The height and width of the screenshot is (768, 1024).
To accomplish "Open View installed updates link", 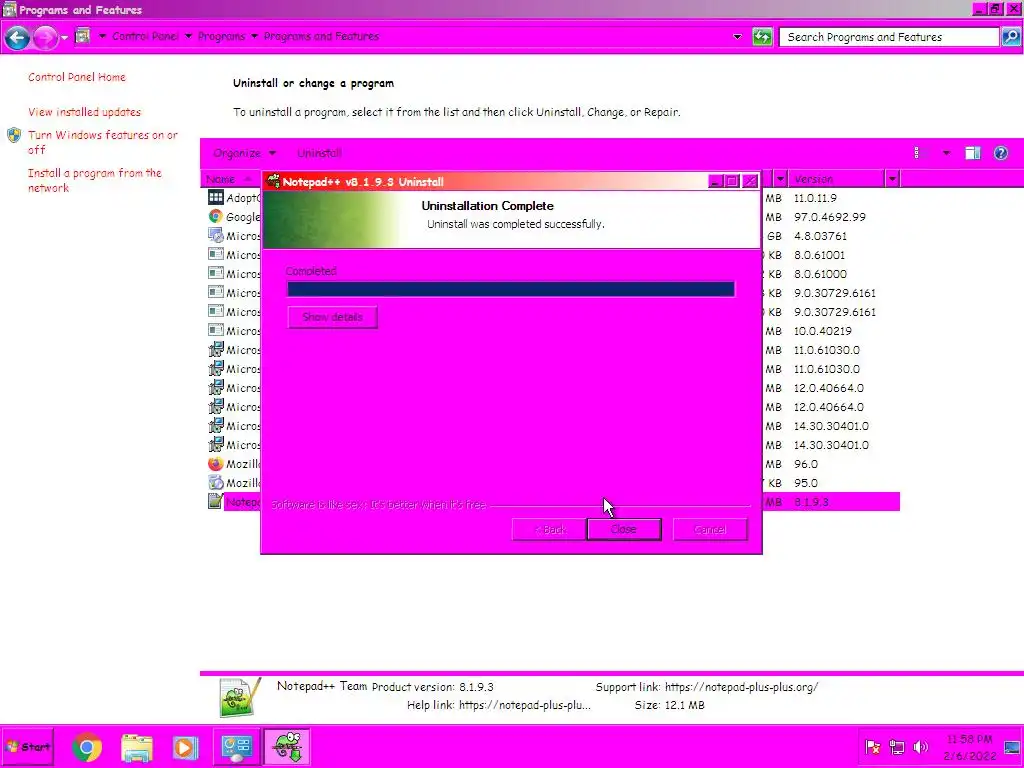I will [84, 112].
